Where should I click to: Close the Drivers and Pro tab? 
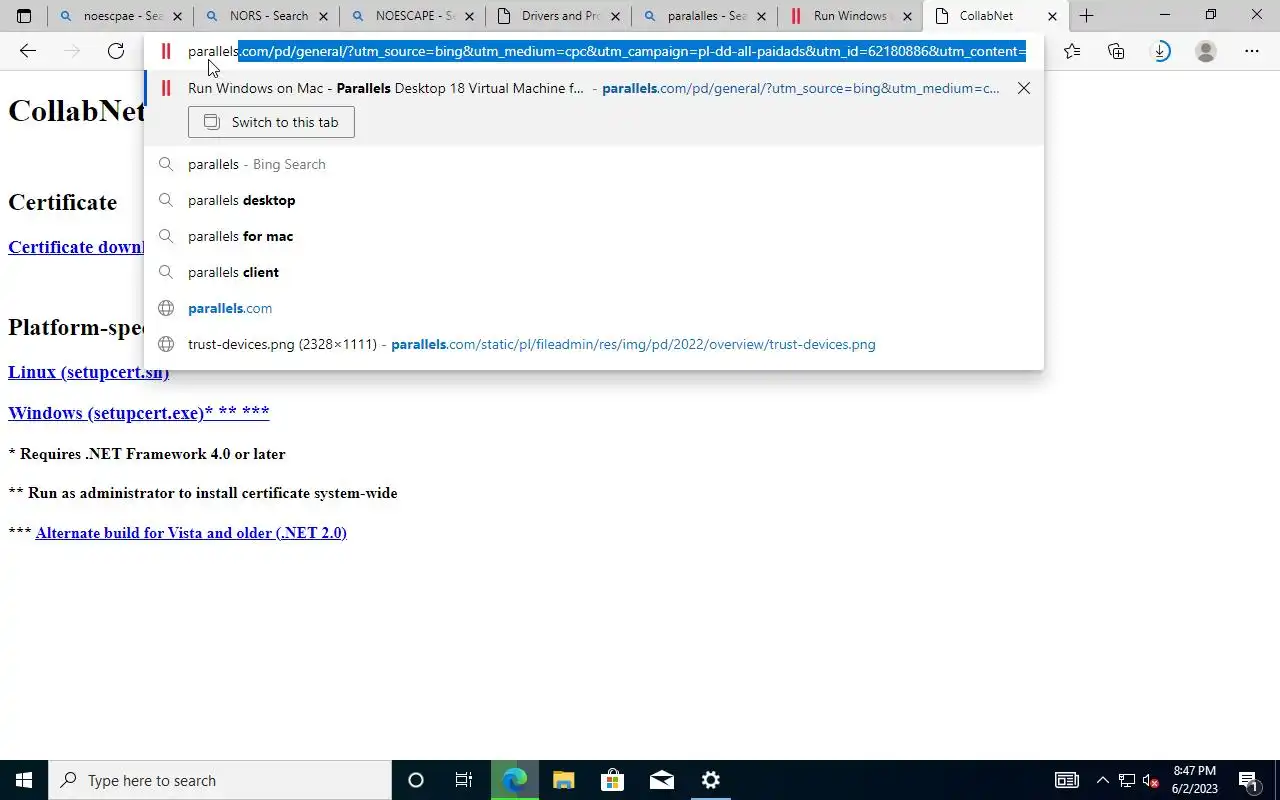615,16
